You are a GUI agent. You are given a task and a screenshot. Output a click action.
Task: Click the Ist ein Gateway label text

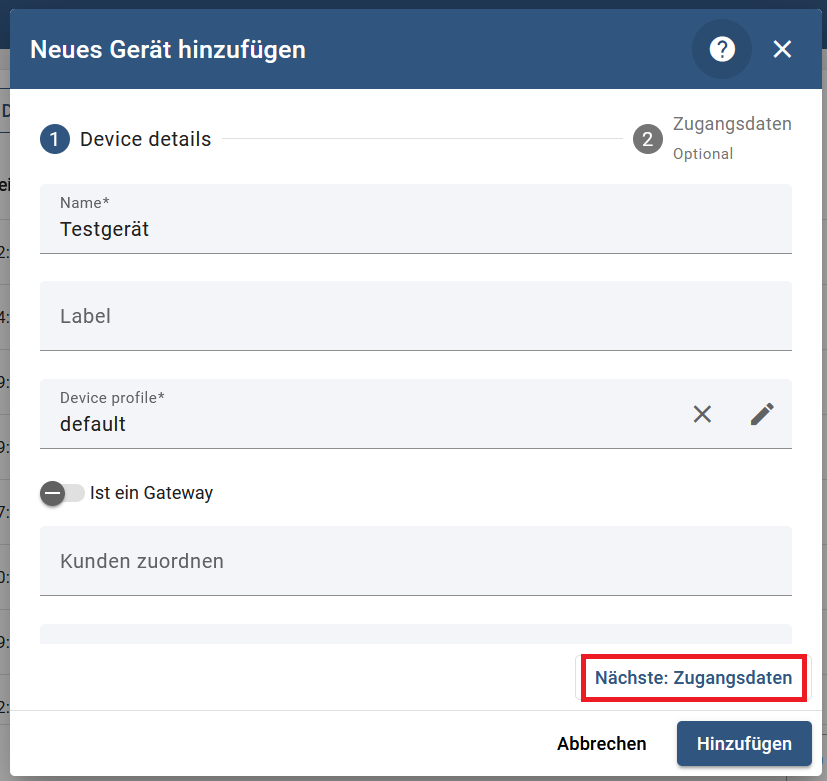click(x=151, y=493)
